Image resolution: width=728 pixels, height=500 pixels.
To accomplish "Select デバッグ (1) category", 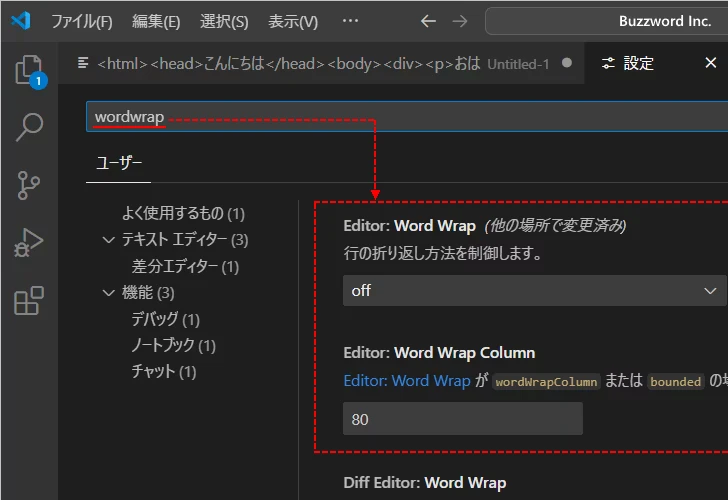I will pyautogui.click(x=165, y=319).
